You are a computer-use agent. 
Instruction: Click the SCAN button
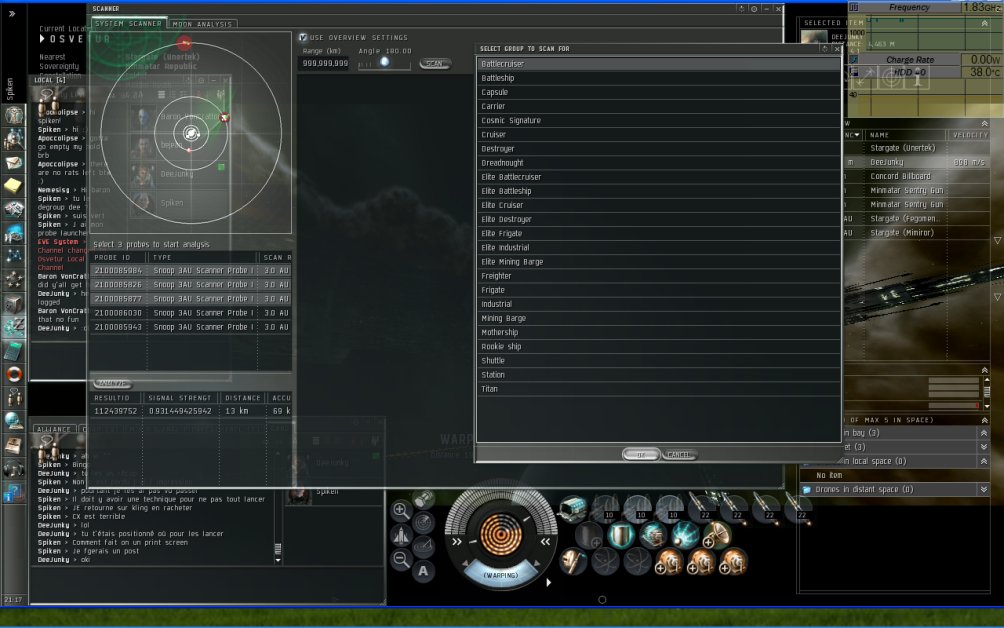435,63
